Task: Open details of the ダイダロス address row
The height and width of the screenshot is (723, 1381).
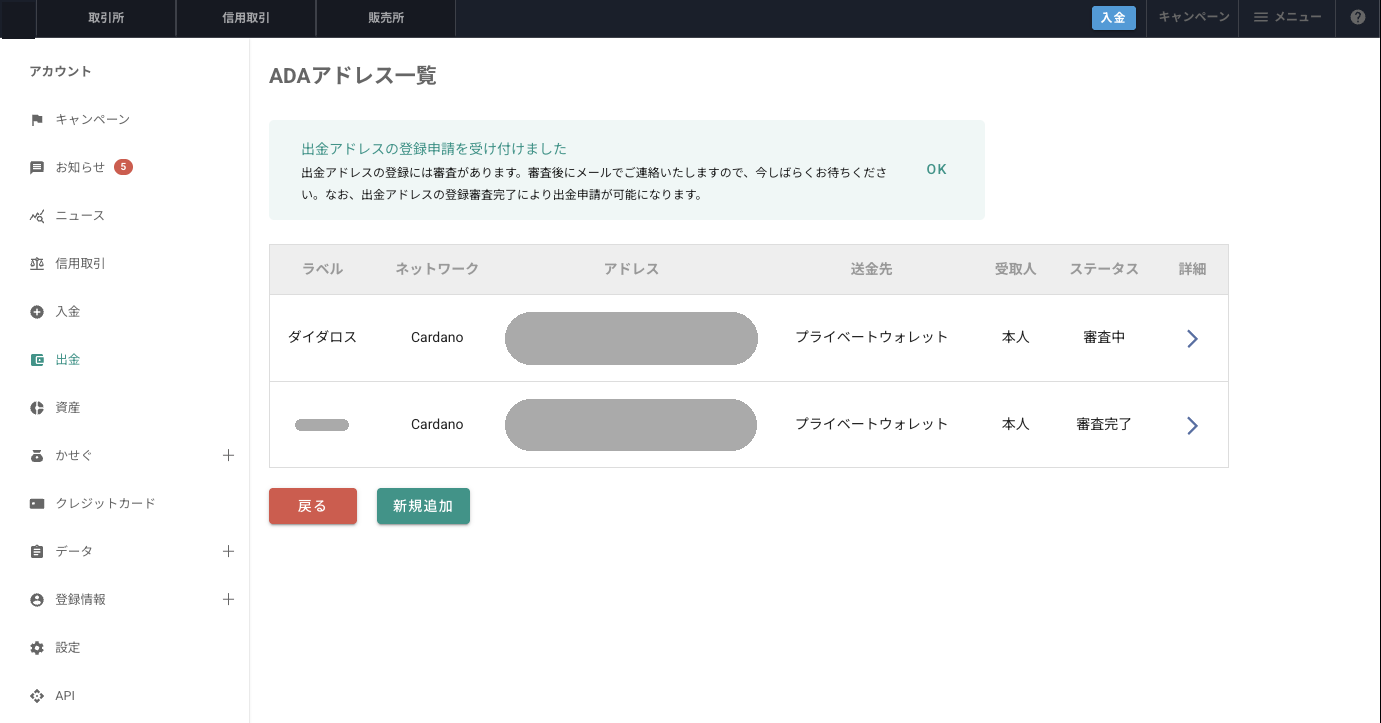Action: pyautogui.click(x=1192, y=339)
